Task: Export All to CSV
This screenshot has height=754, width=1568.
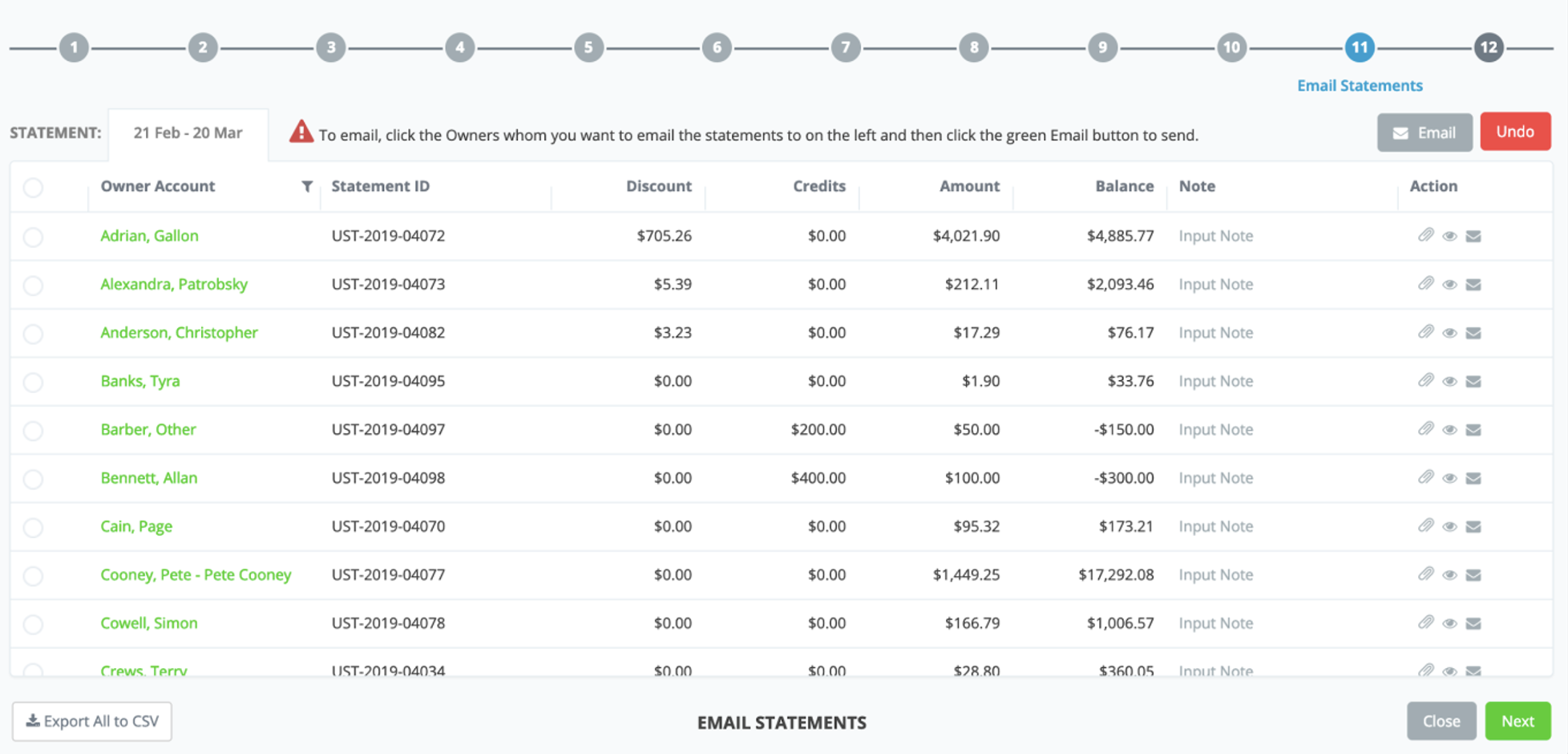Action: pos(92,721)
